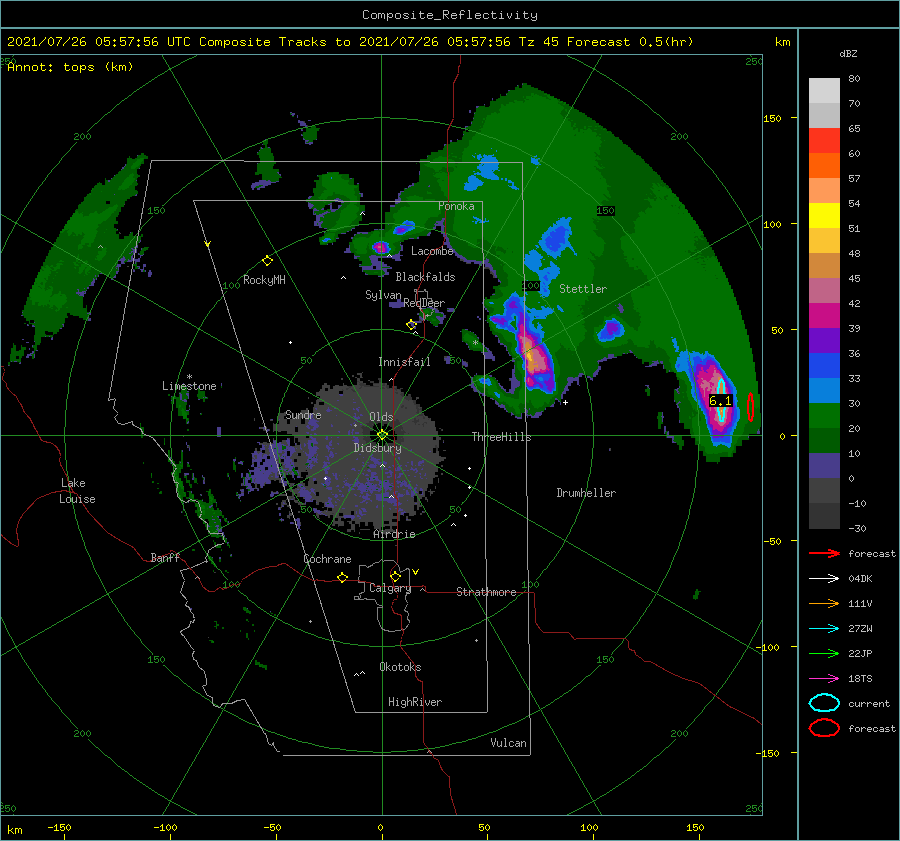Click the bright green 30 dBZ swatch
The height and width of the screenshot is (841, 900).
(x=824, y=415)
